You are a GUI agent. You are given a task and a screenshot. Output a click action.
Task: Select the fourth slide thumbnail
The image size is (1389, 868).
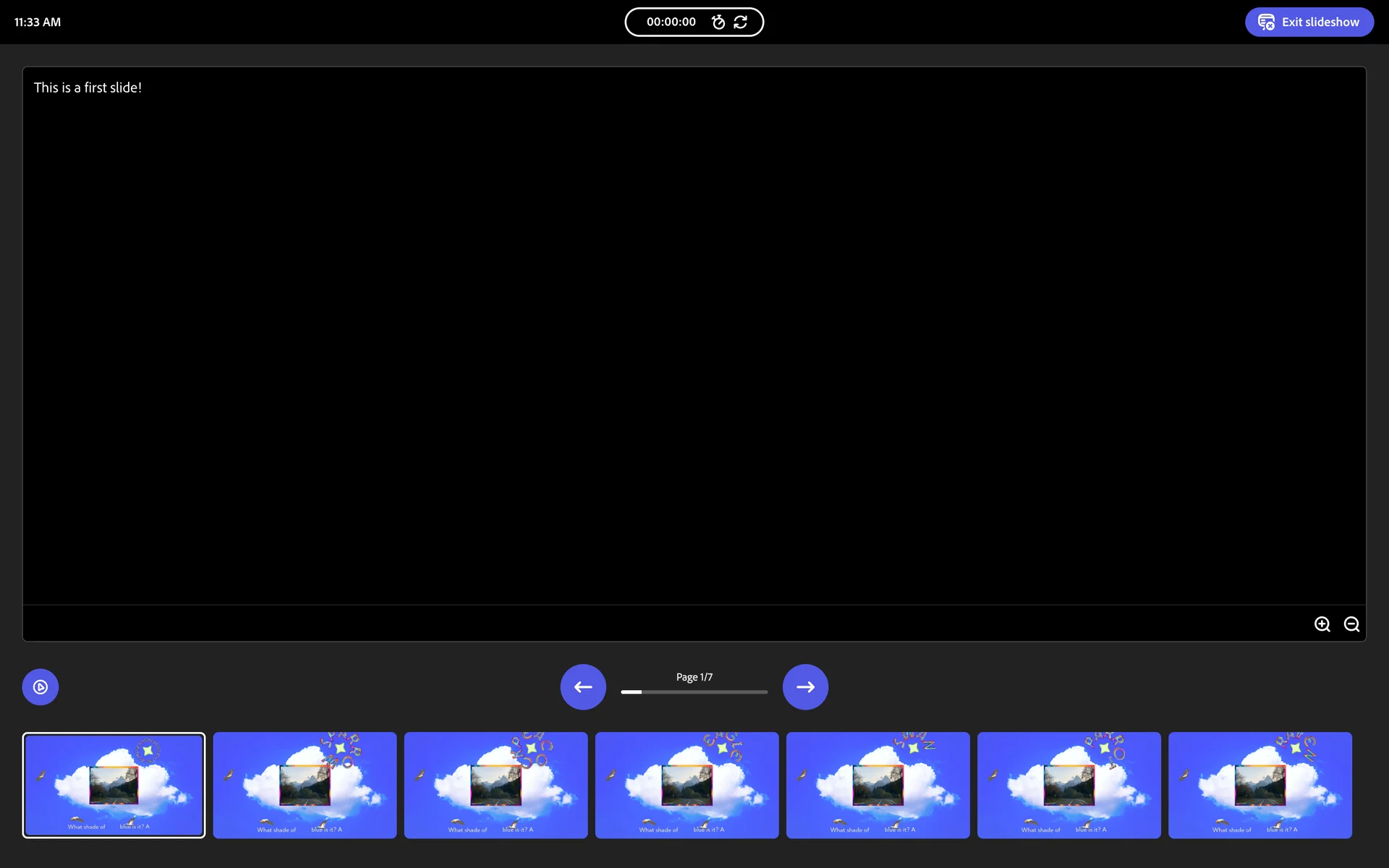click(687, 786)
